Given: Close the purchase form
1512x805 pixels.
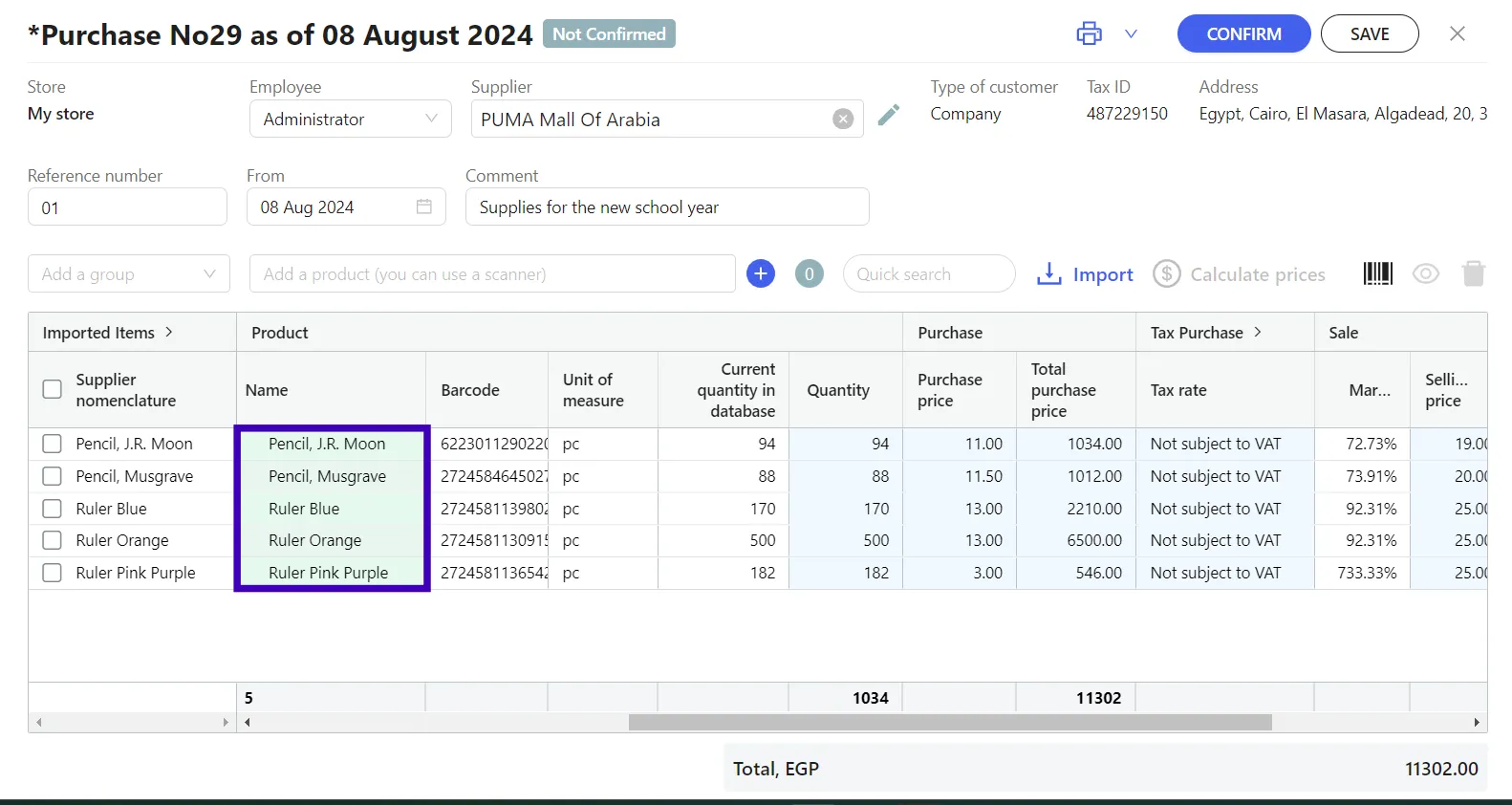Looking at the screenshot, I should pyautogui.click(x=1457, y=33).
